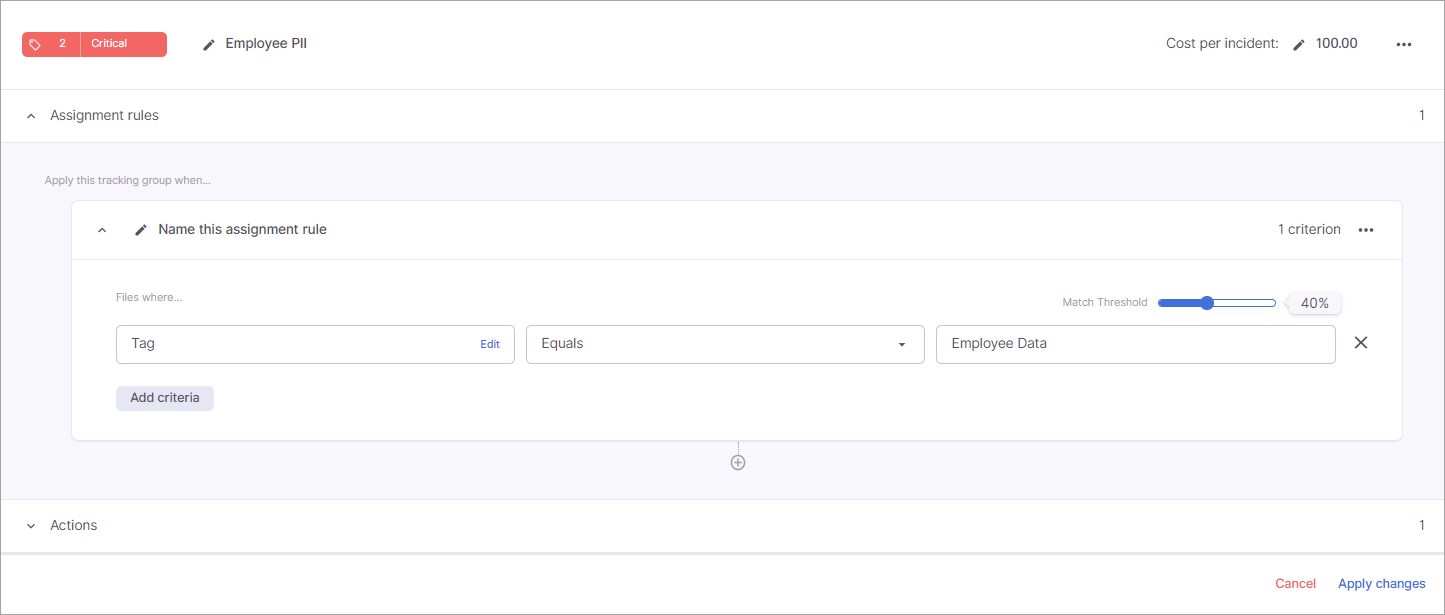Collapse the assignment rule card chevron
The image size is (1445, 615).
click(102, 230)
